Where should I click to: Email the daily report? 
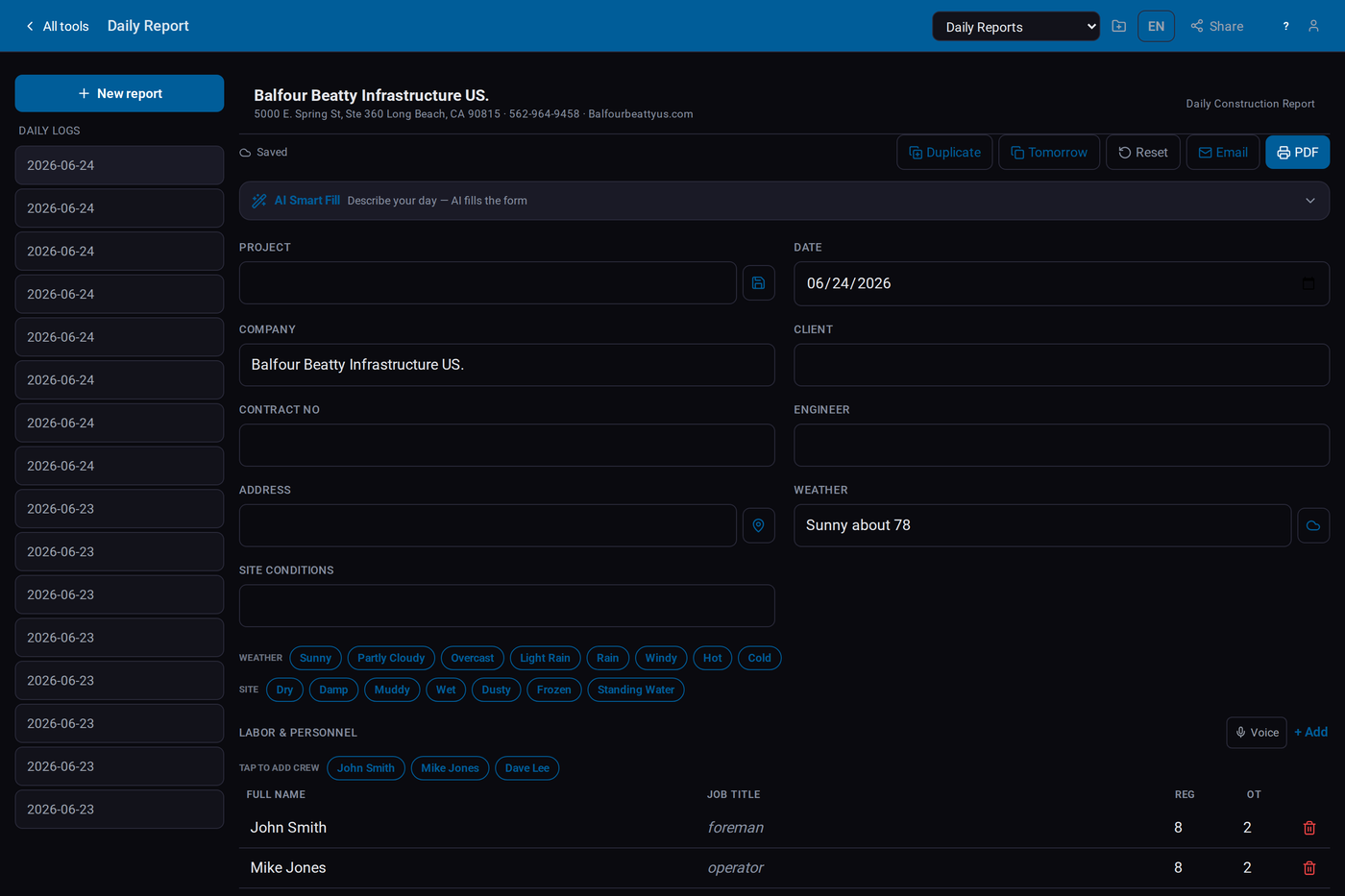[1223, 152]
